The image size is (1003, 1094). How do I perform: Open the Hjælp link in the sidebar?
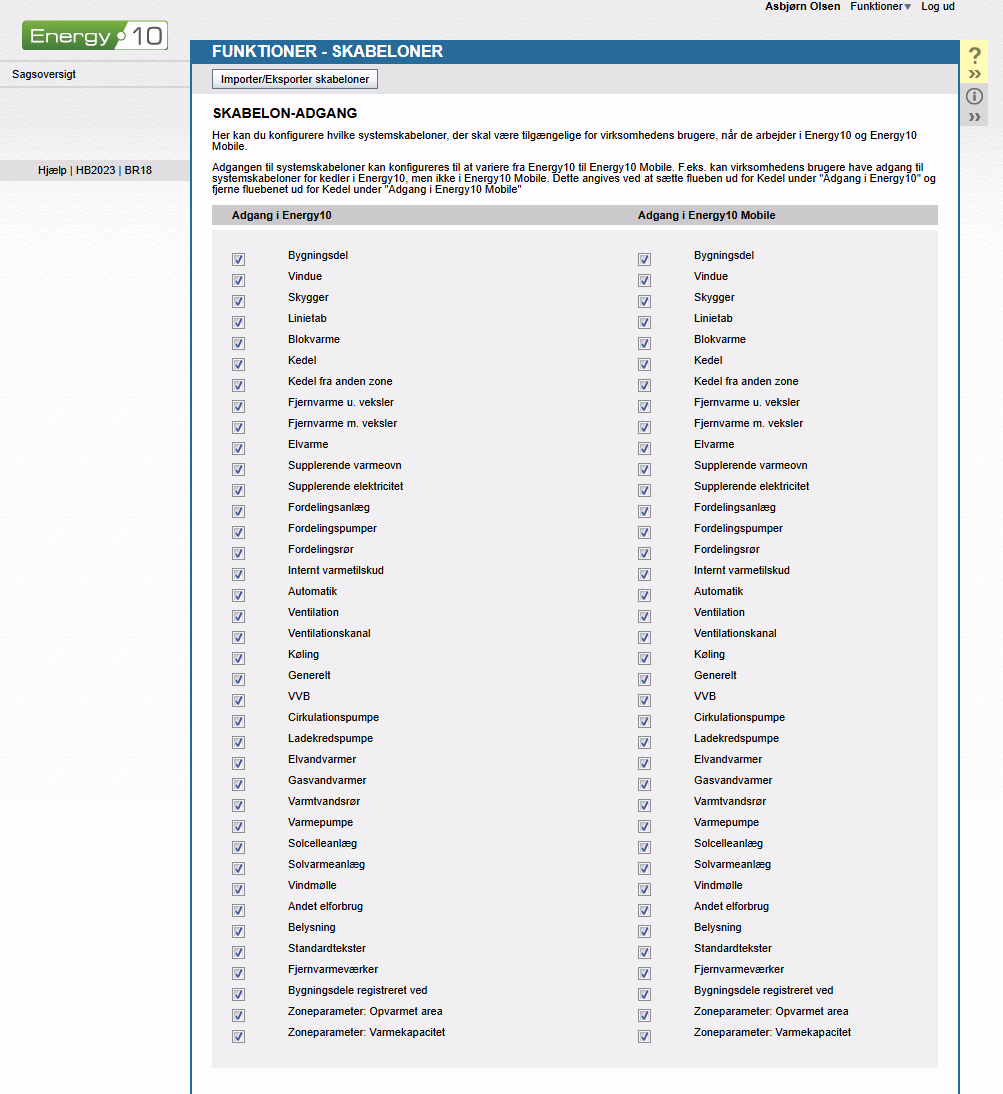click(51, 171)
